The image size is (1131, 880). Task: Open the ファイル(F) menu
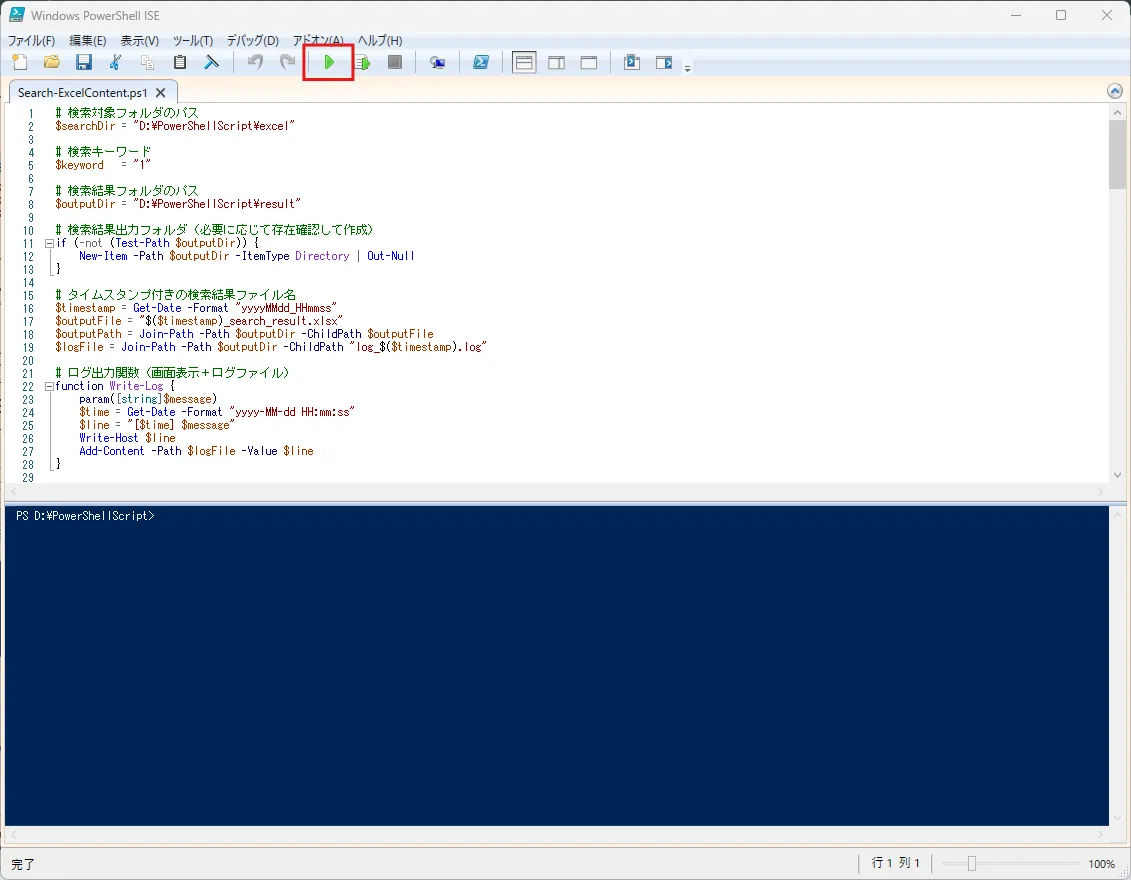31,40
